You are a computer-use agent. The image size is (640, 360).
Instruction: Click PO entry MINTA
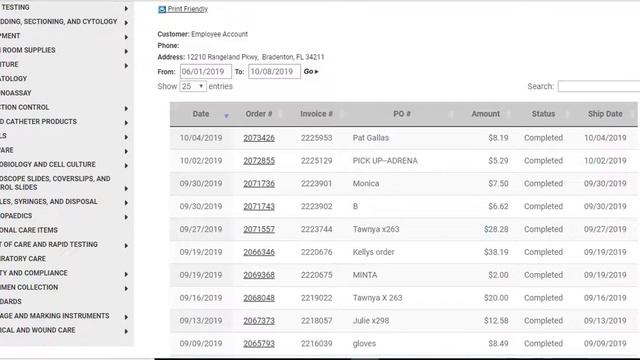(x=365, y=275)
